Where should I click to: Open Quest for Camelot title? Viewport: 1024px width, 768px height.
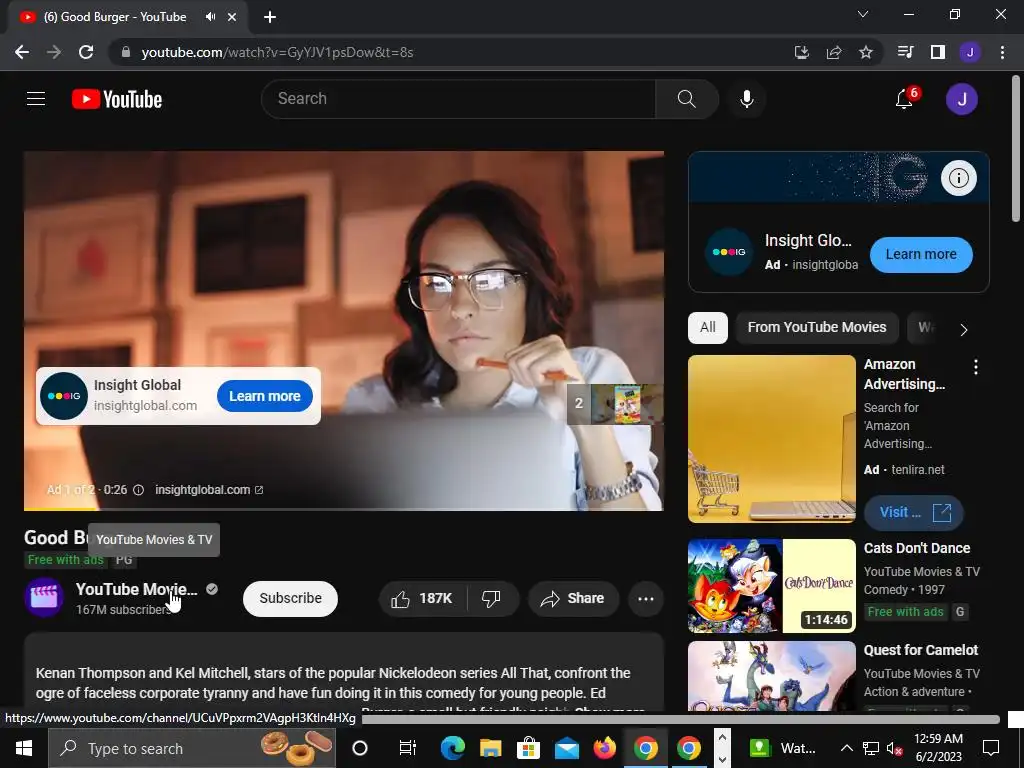pyautogui.click(x=921, y=650)
